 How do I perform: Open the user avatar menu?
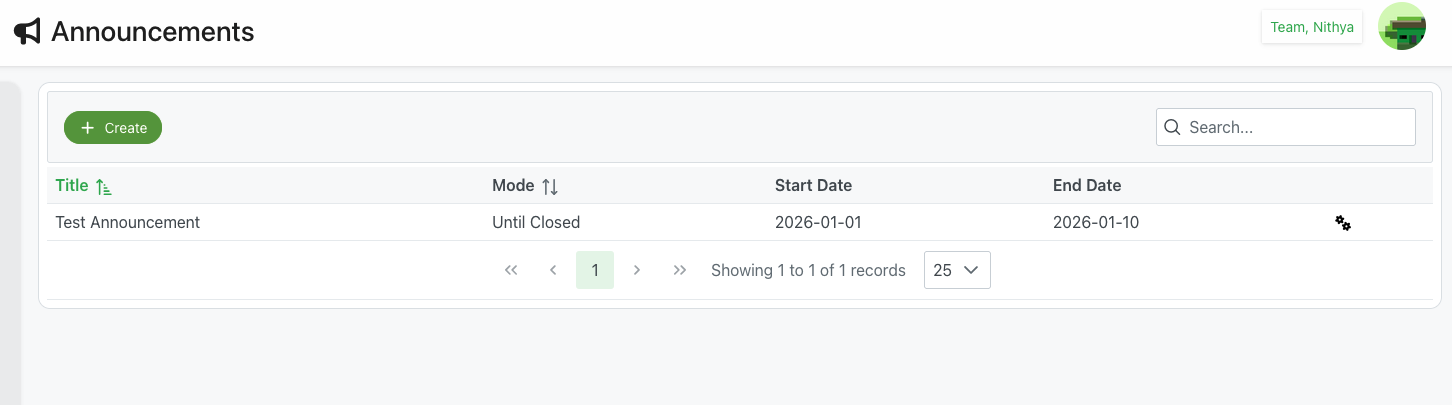tap(1401, 27)
